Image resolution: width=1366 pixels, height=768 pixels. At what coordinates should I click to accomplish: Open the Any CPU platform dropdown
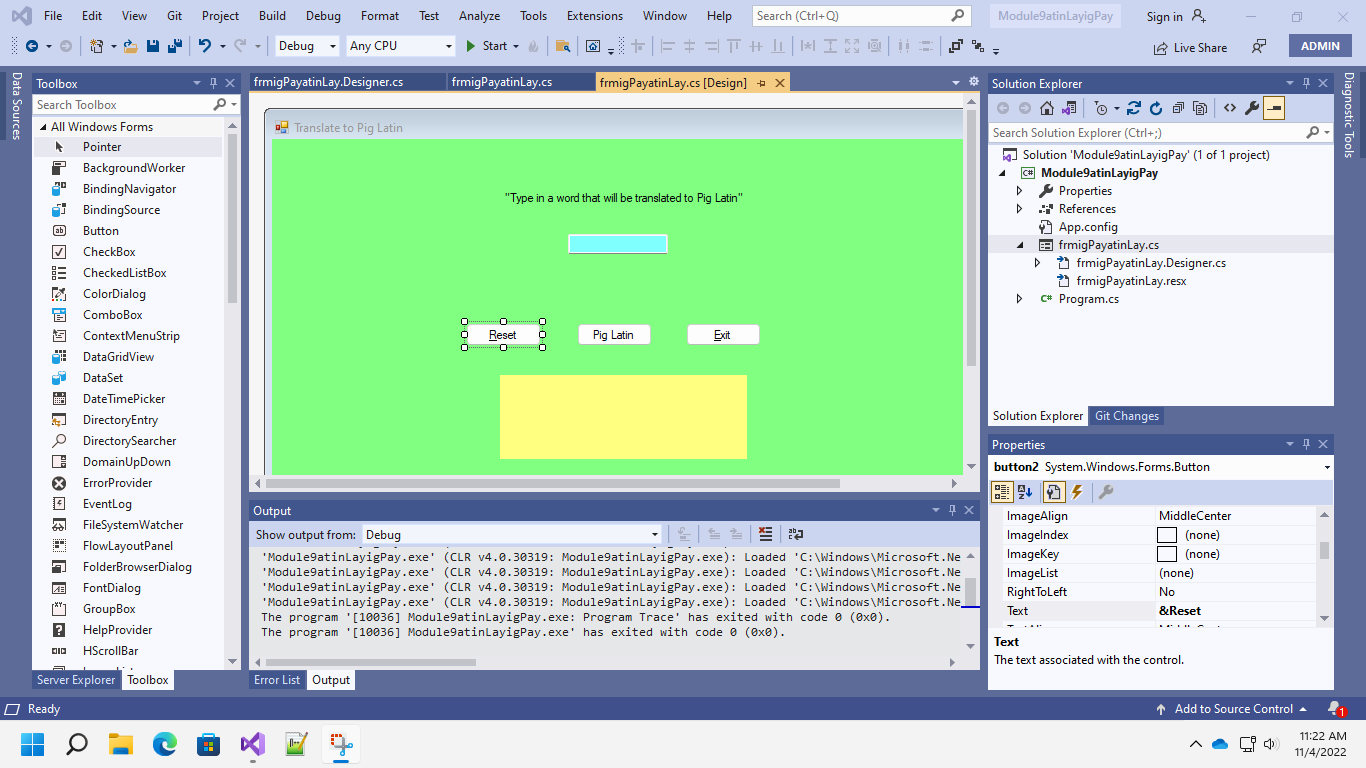[x=448, y=46]
